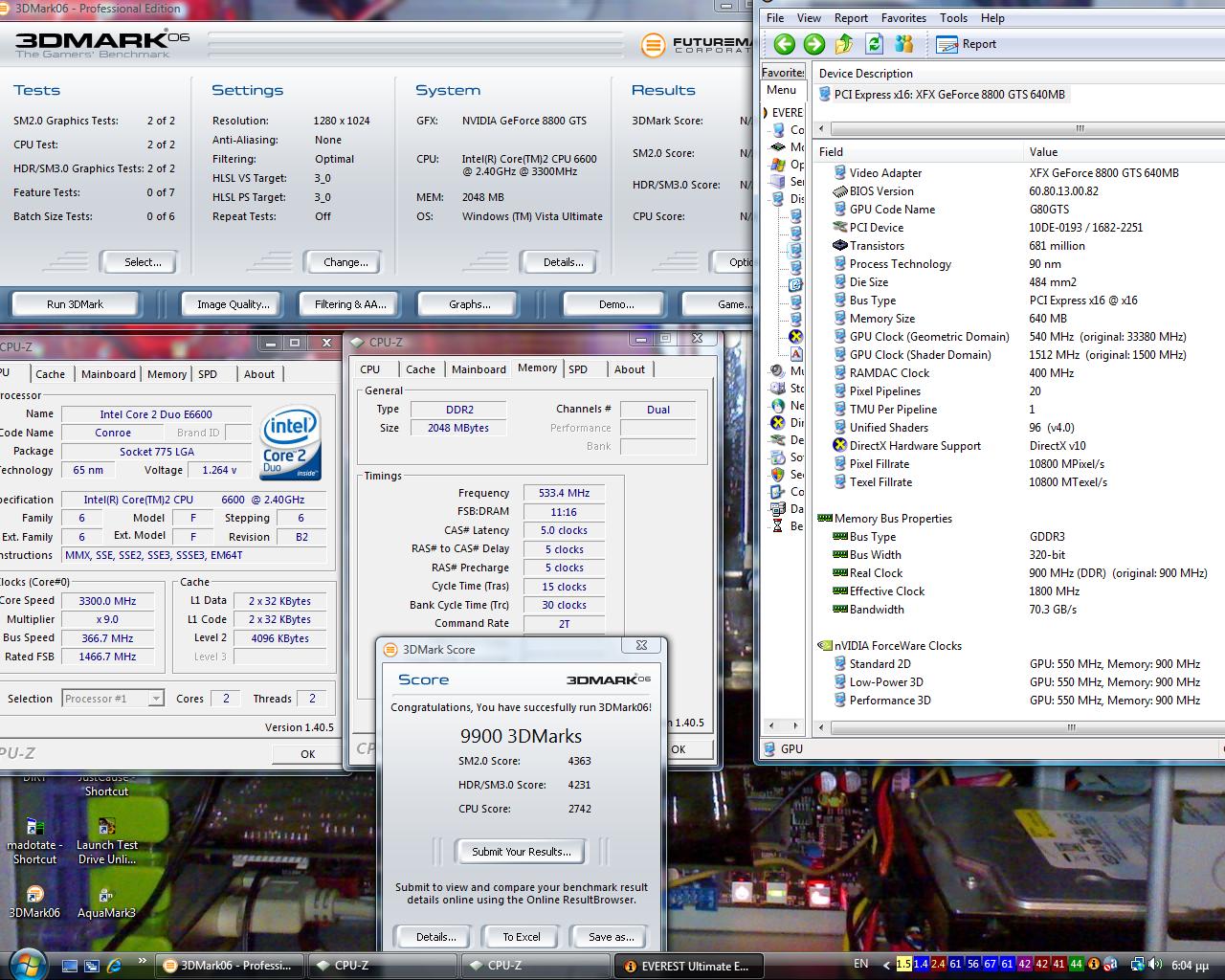Click OK in left CPU-Z window
Viewport: 1225px width, 980px height.
[x=307, y=754]
